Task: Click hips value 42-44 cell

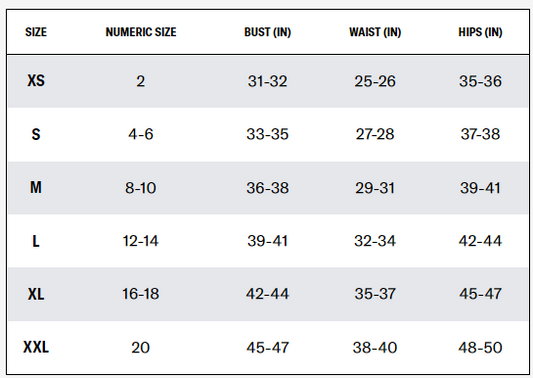Action: pos(480,241)
